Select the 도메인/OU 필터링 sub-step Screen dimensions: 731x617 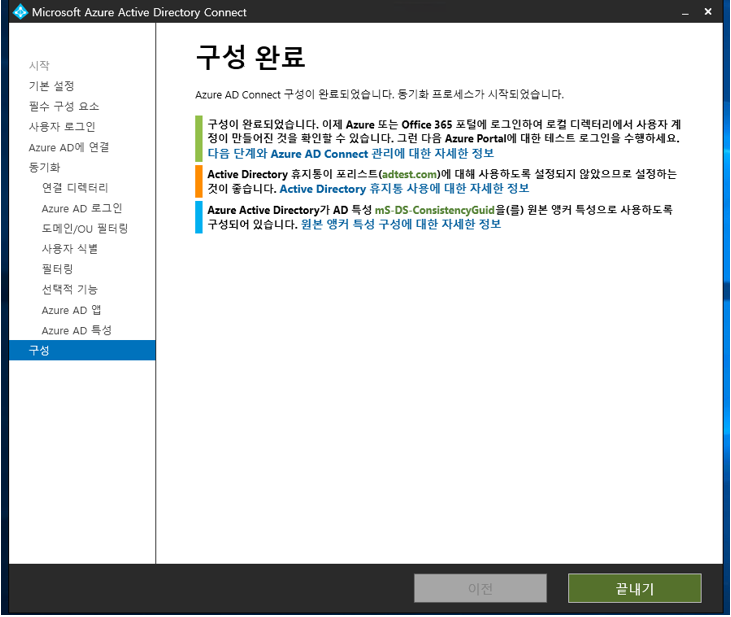click(85, 229)
